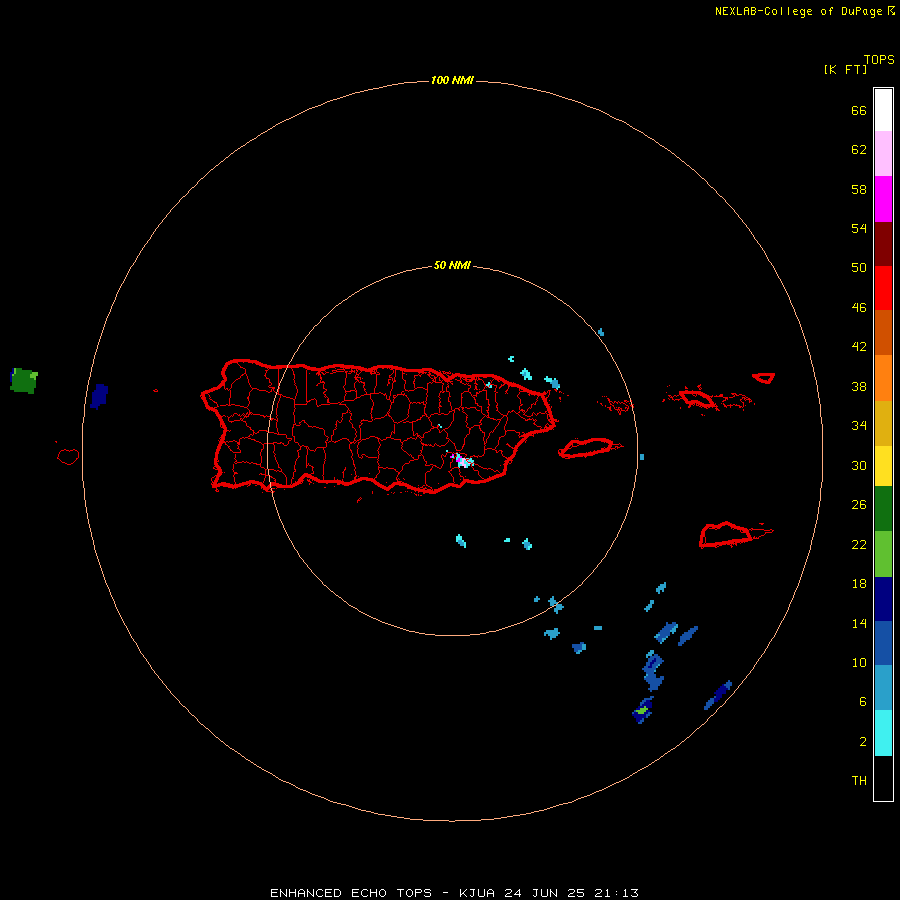Image resolution: width=900 pixels, height=900 pixels.
Task: Click the "46" legend value
Action: (x=859, y=307)
